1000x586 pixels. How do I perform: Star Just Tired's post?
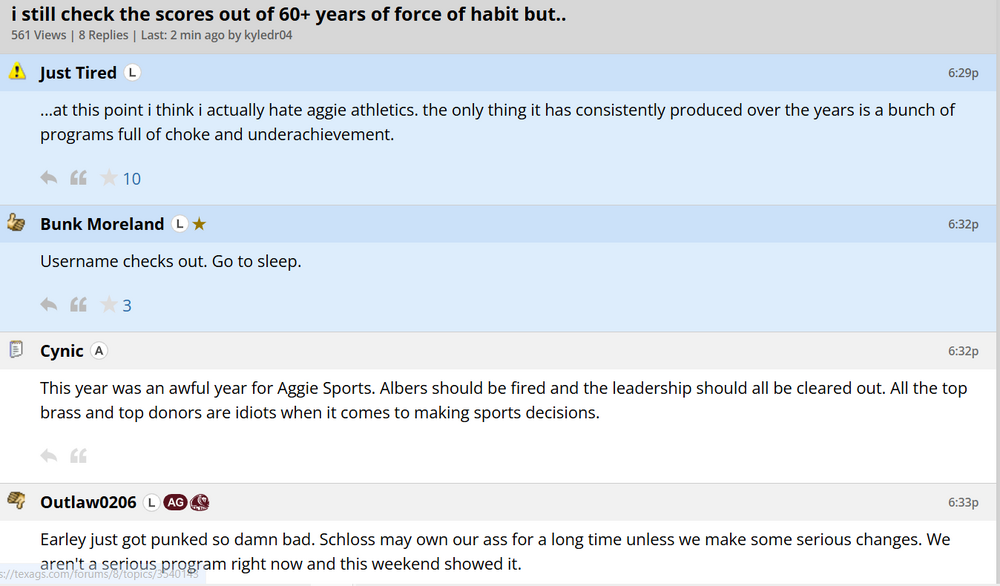(x=109, y=178)
